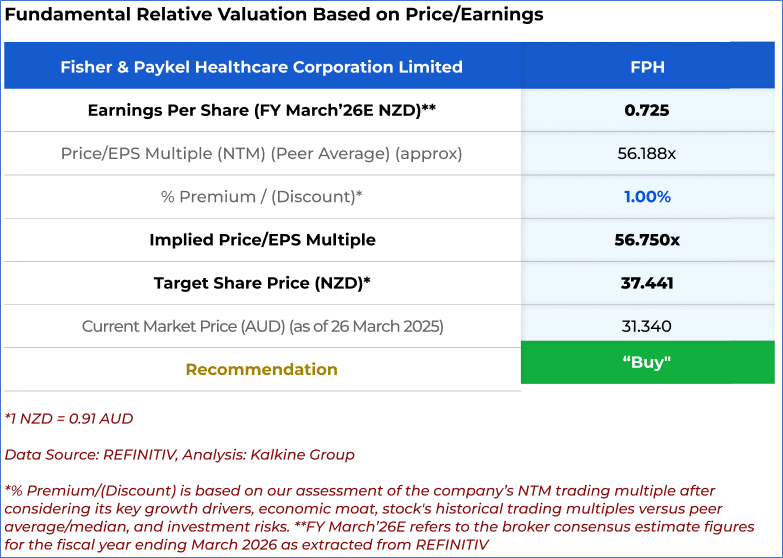Click the FPH ticker header cell
Viewport: 783px width, 558px height.
(x=647, y=67)
